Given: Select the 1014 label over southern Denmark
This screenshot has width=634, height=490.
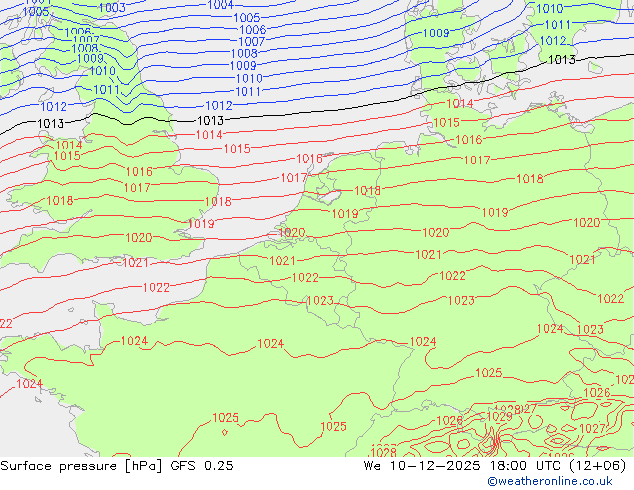Looking at the screenshot, I should click(459, 104).
